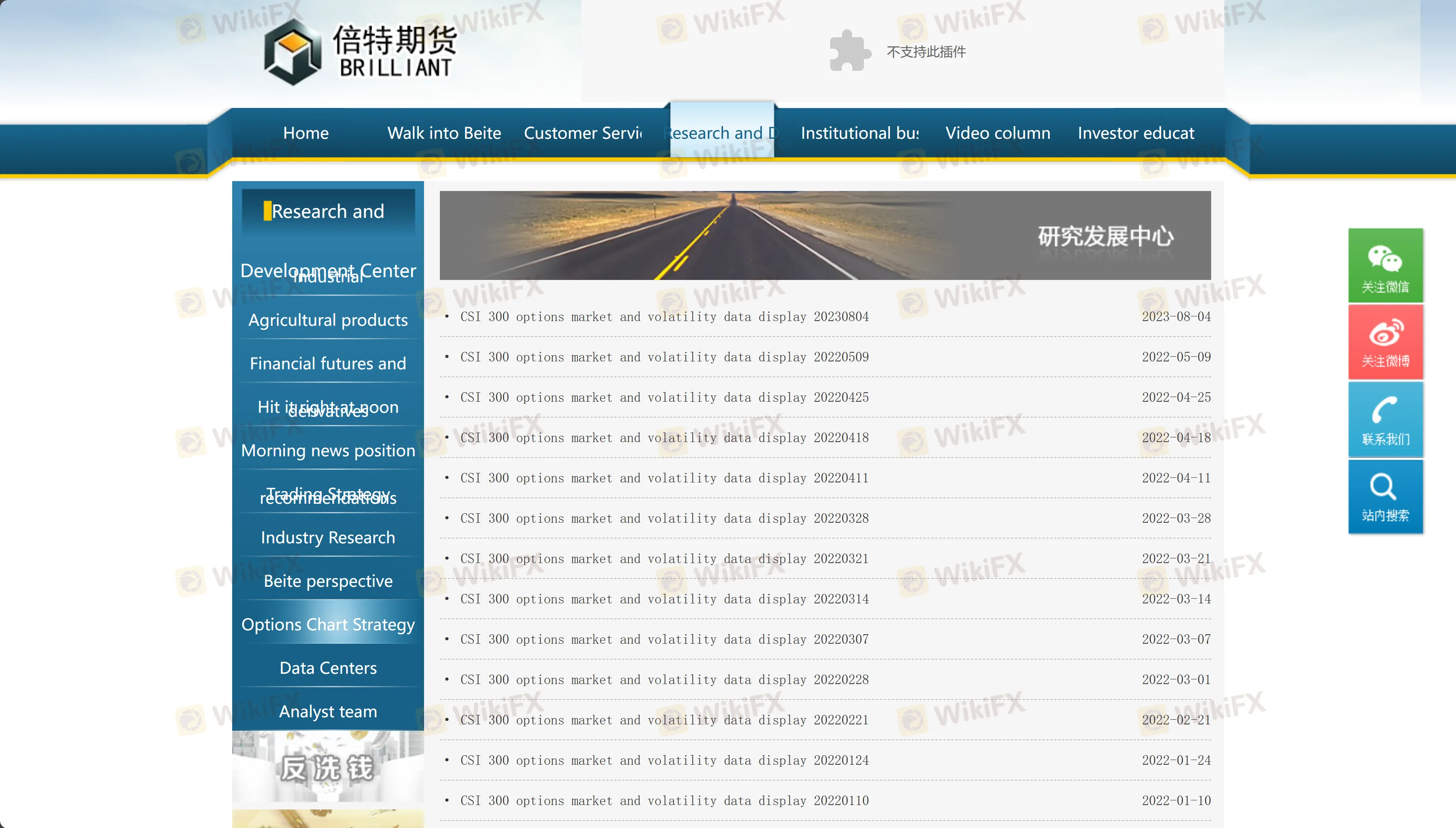Open the CSI 300 report dated 20220418
Screen dimensions: 1456x828
point(664,437)
